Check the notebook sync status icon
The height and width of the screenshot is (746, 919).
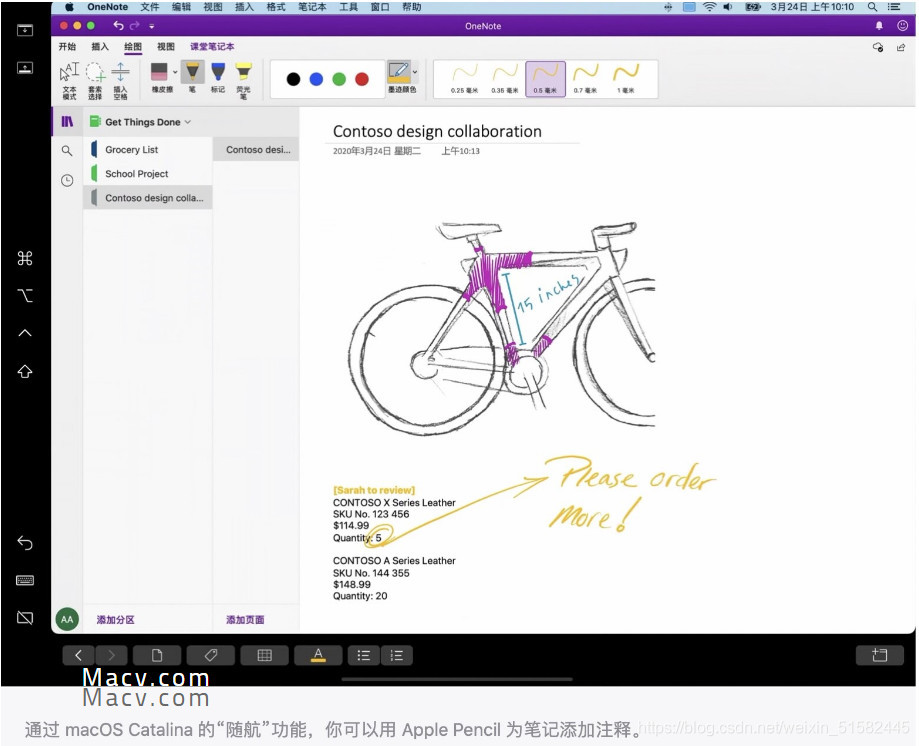pyautogui.click(x=878, y=47)
